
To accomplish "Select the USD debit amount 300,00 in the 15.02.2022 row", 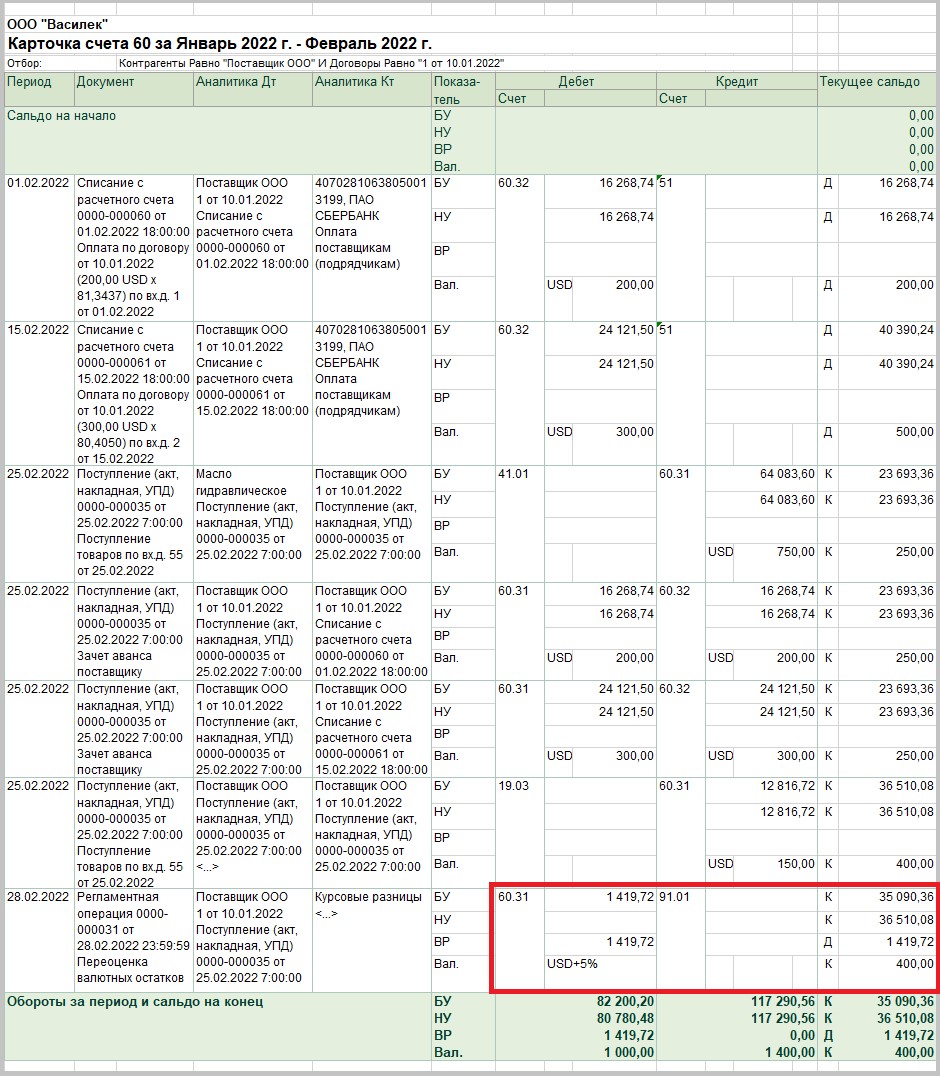I will (x=635, y=432).
